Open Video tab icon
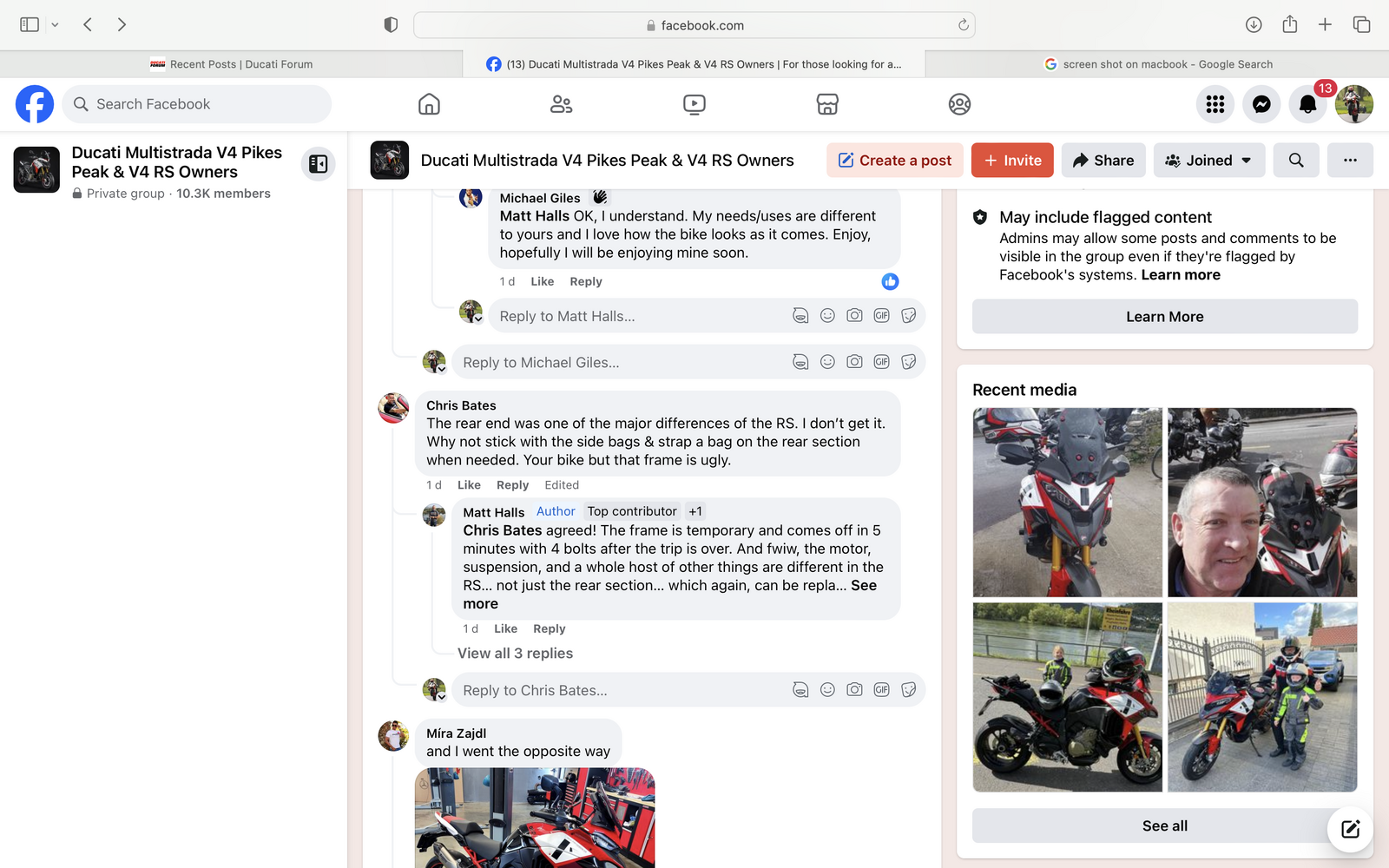This screenshot has width=1389, height=868. point(694,104)
